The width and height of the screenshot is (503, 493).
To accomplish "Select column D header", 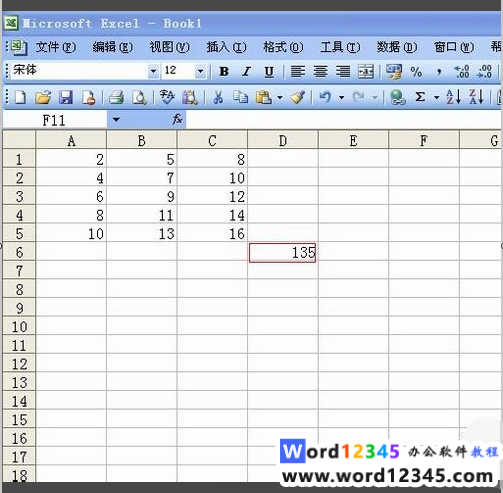I will pyautogui.click(x=283, y=141).
